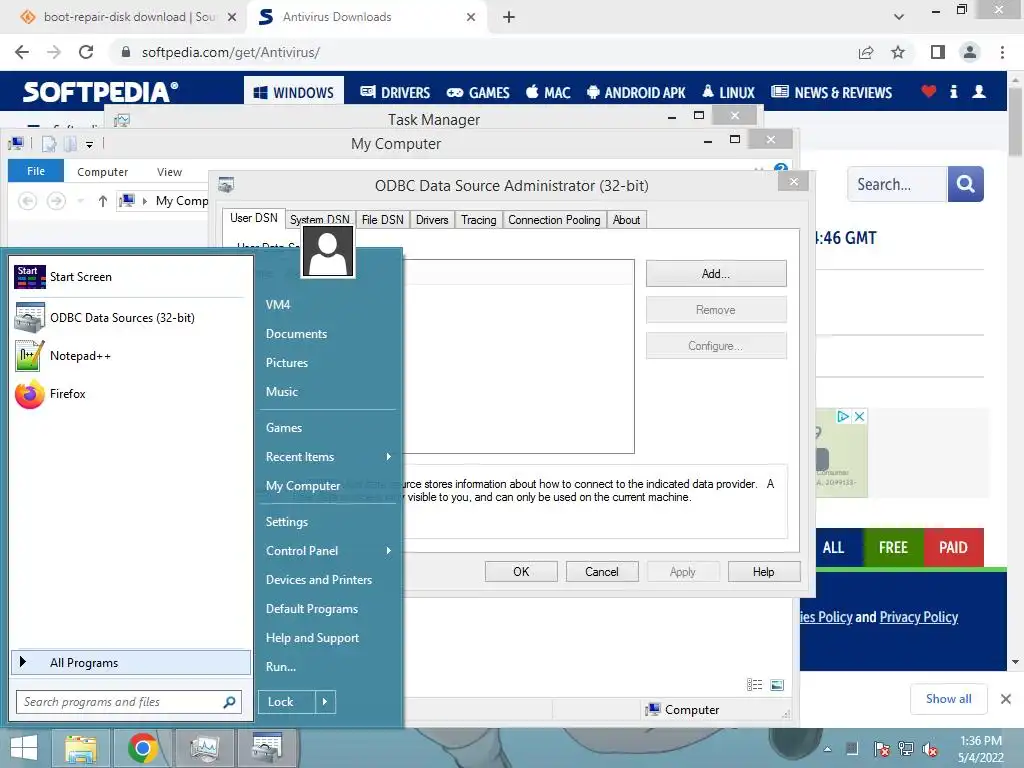
Task: Open quick access toolbar dropdown in My Computer
Action: click(89, 144)
